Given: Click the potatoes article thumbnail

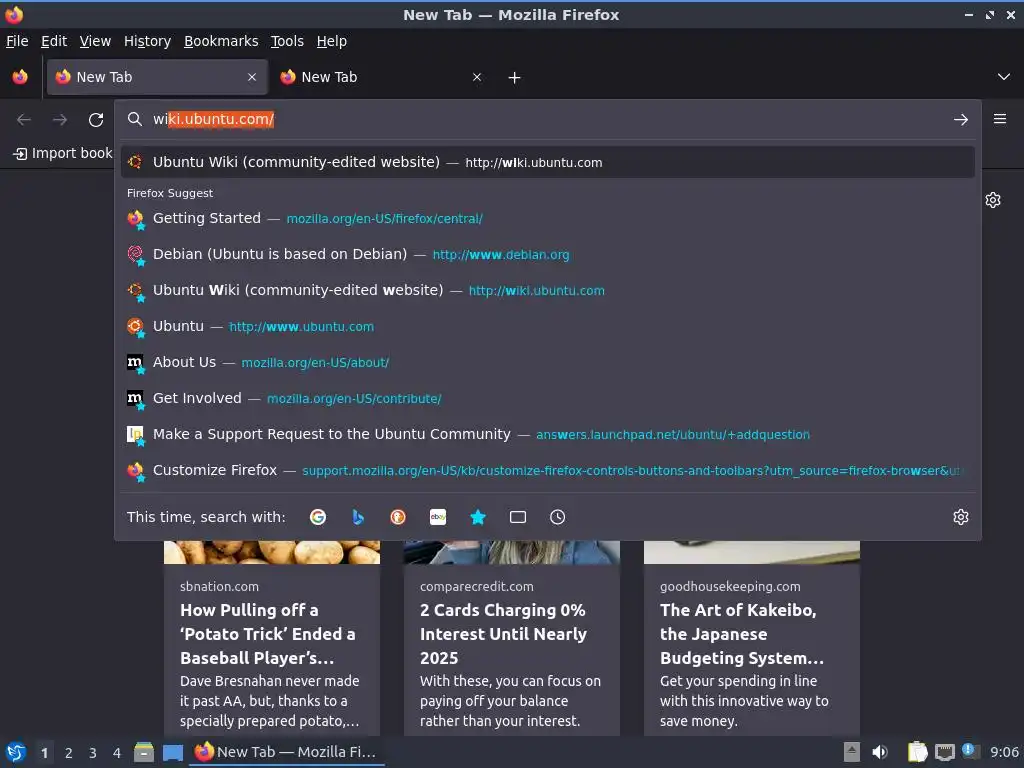Looking at the screenshot, I should click(x=272, y=552).
